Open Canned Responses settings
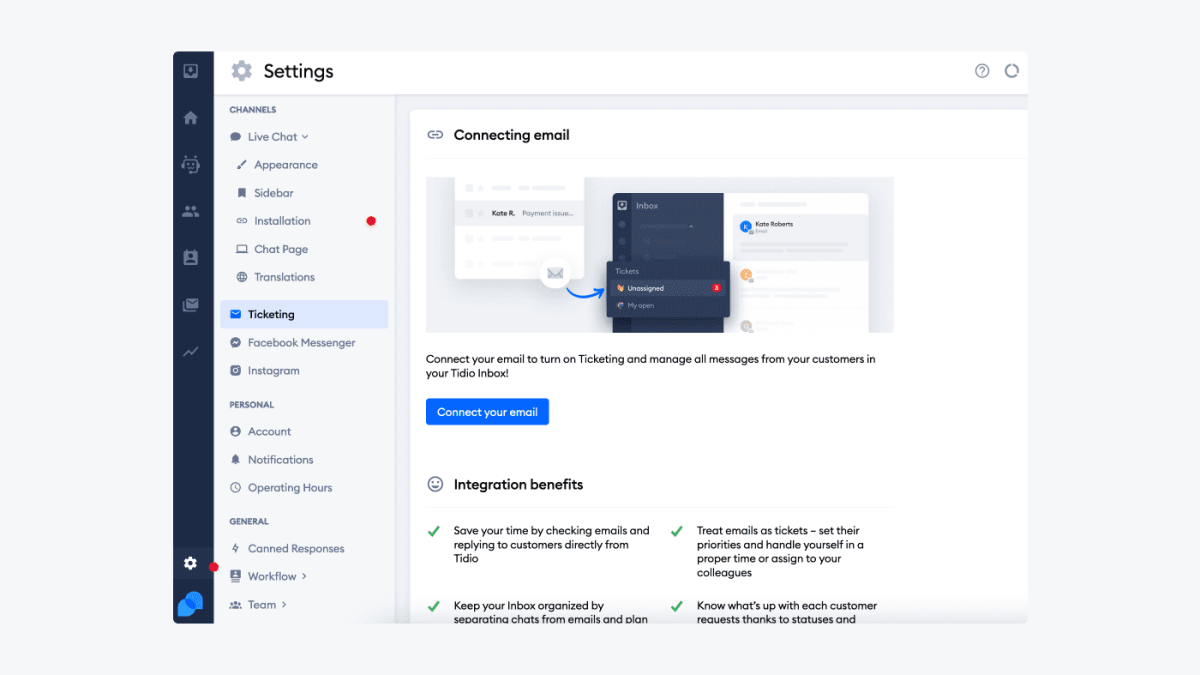 [x=295, y=549]
